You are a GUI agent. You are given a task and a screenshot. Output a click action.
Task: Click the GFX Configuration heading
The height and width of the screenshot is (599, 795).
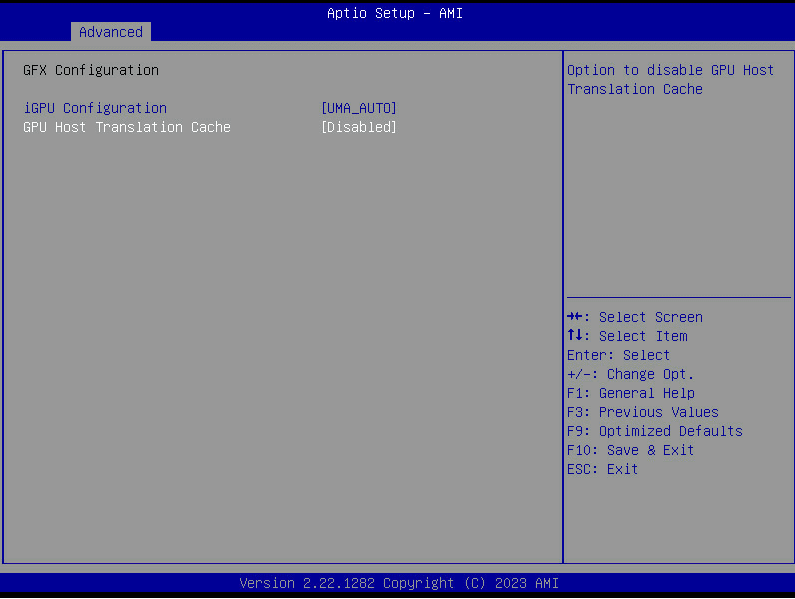coord(91,70)
